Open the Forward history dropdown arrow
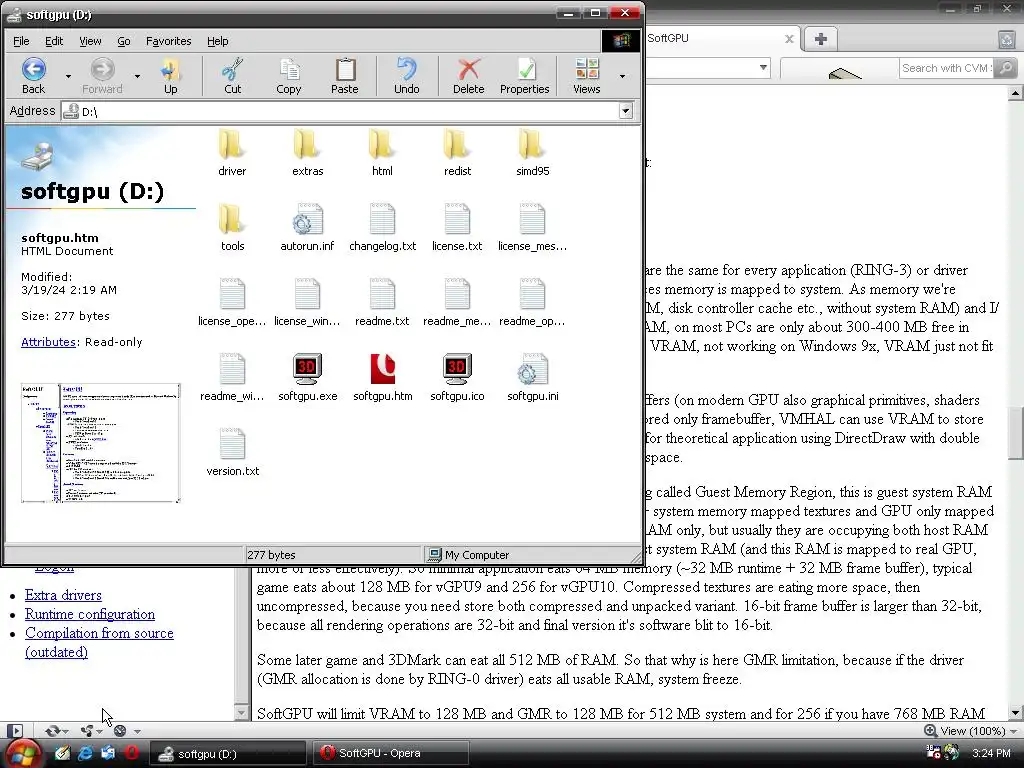Viewport: 1024px width, 768px height. (x=137, y=76)
